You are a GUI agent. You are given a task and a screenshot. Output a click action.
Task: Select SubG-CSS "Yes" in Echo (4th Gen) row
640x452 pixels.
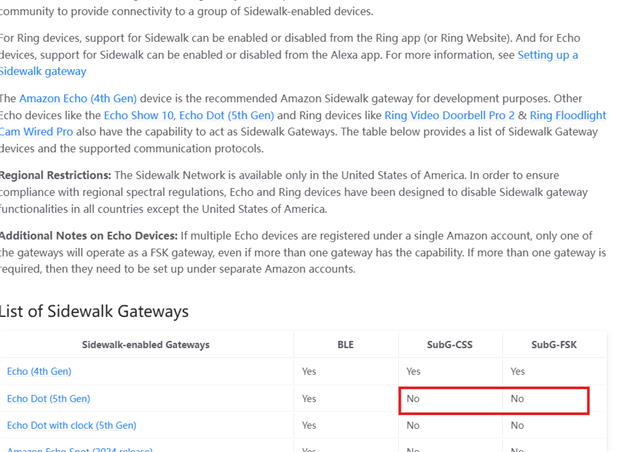point(413,371)
